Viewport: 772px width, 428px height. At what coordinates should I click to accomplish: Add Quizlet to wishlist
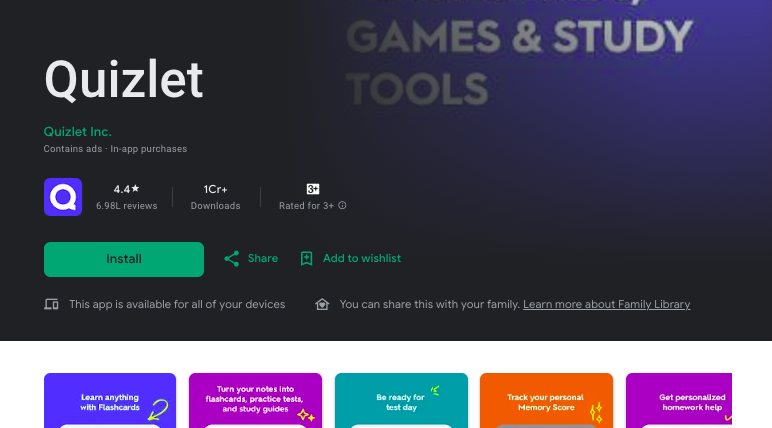coord(361,259)
